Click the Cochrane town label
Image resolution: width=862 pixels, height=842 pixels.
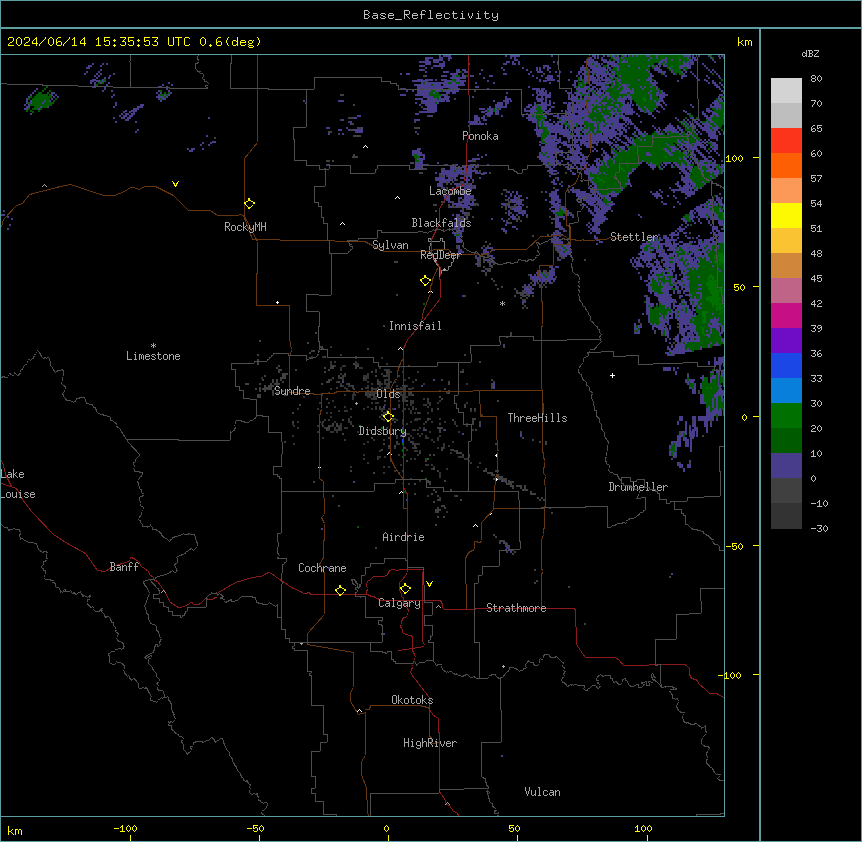(x=322, y=568)
